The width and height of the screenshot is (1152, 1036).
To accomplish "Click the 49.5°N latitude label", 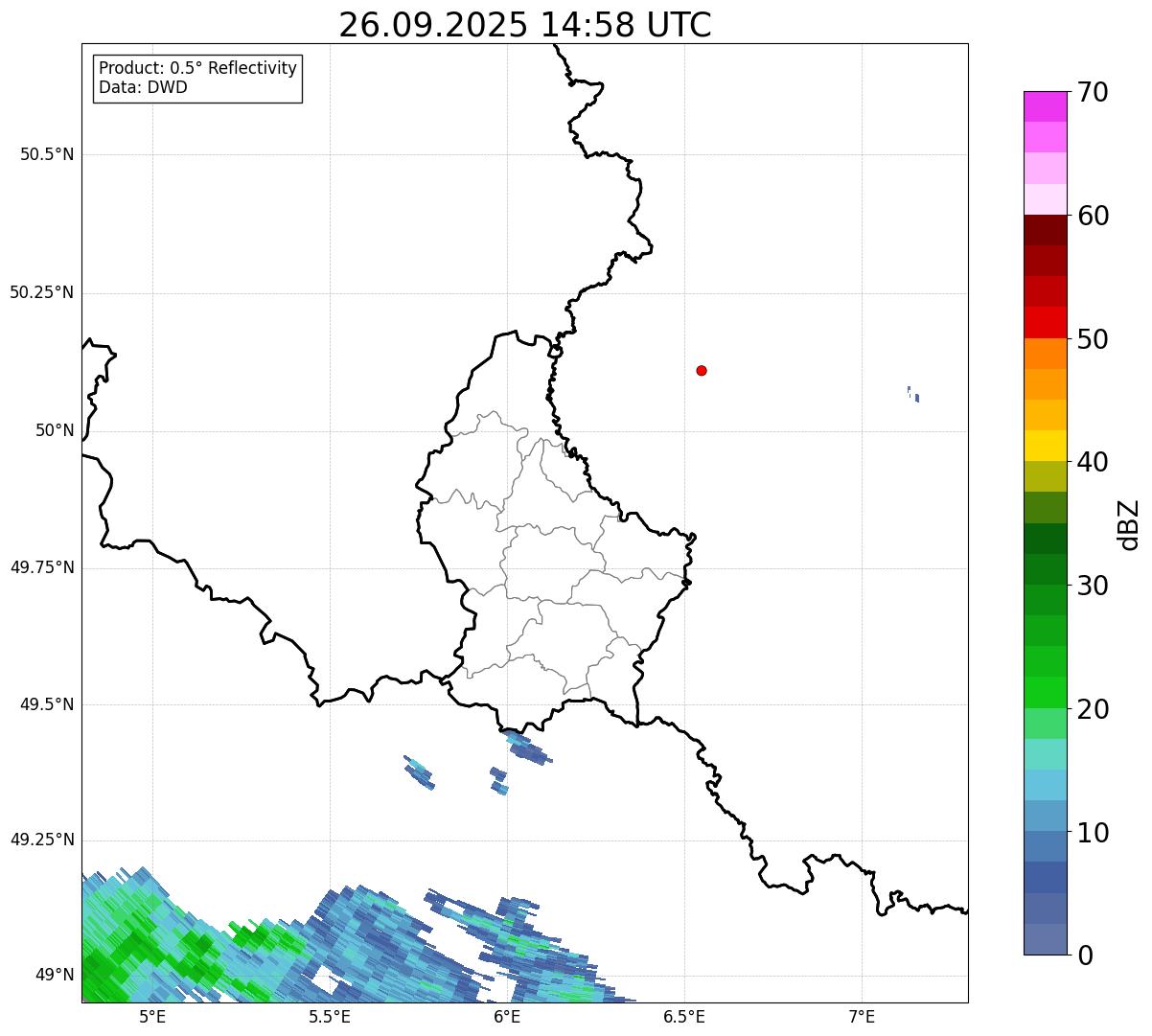I will [x=47, y=704].
